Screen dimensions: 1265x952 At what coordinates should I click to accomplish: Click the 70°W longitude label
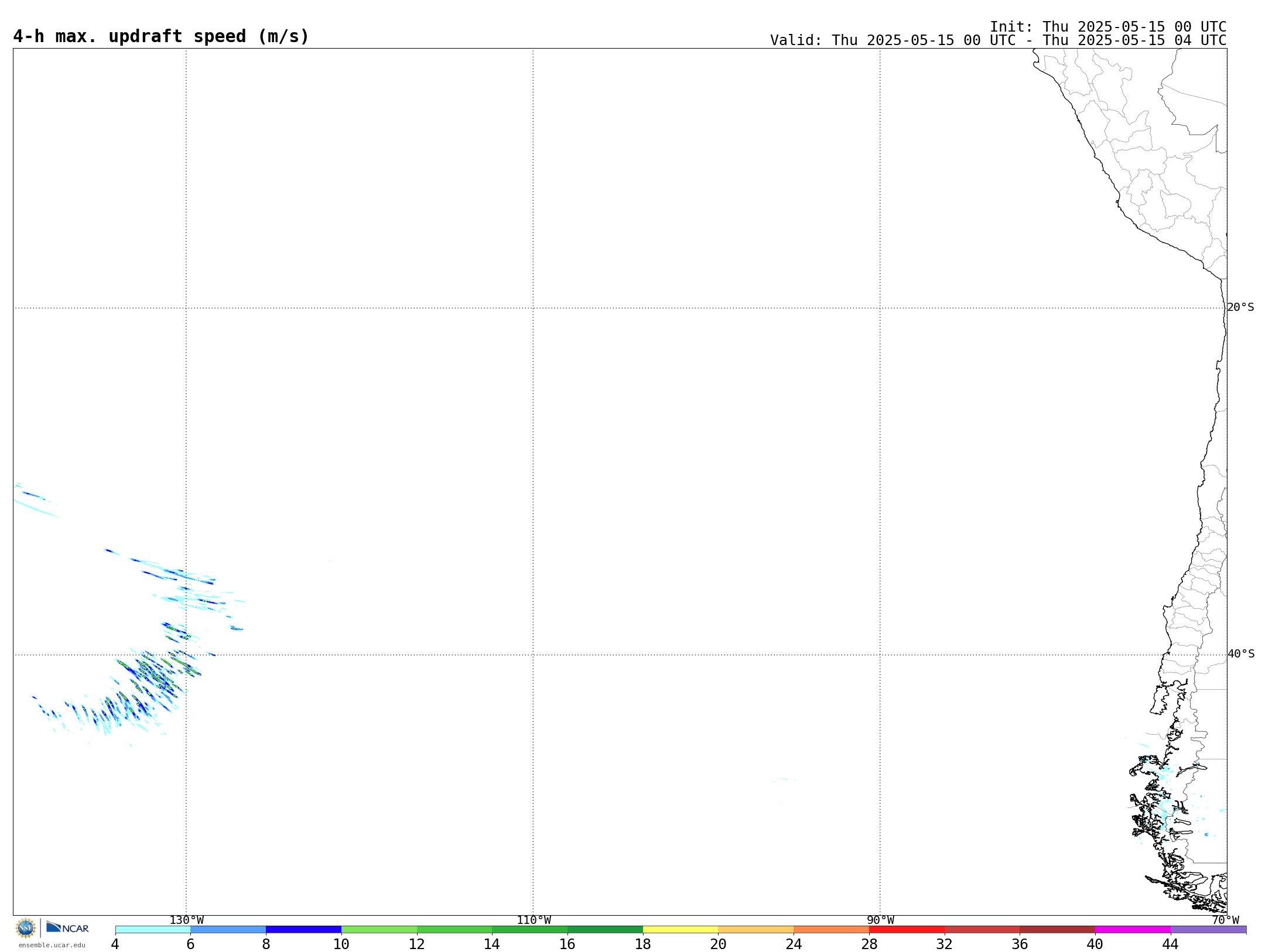1225,920
